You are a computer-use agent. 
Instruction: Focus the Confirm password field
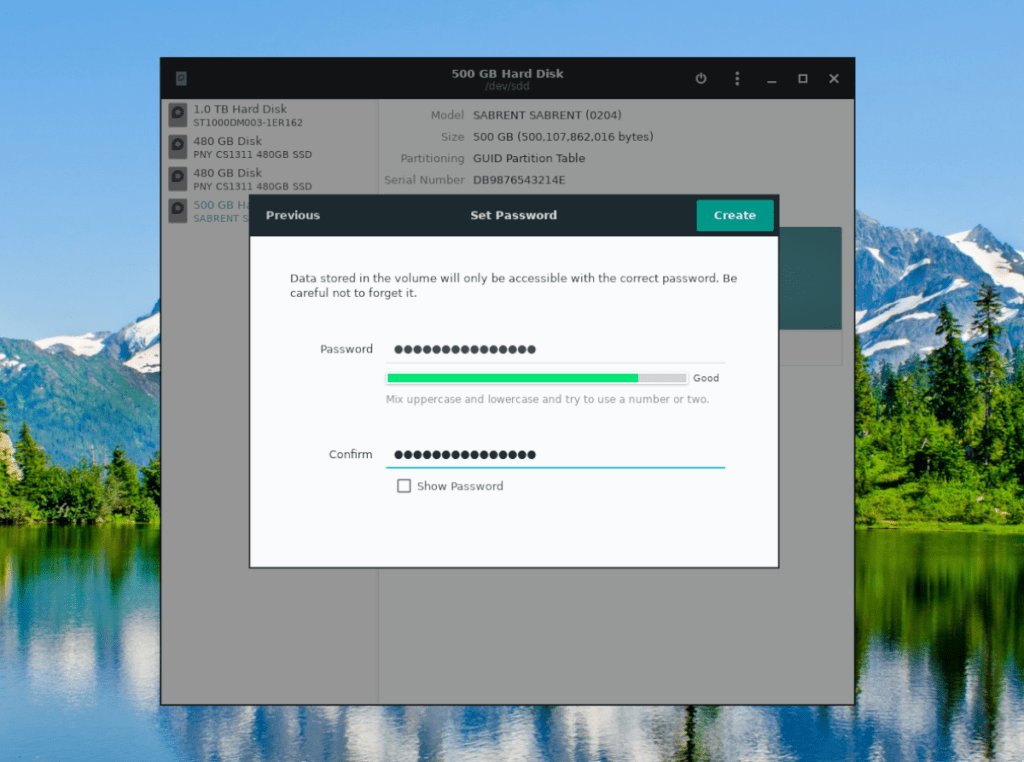[x=555, y=454]
